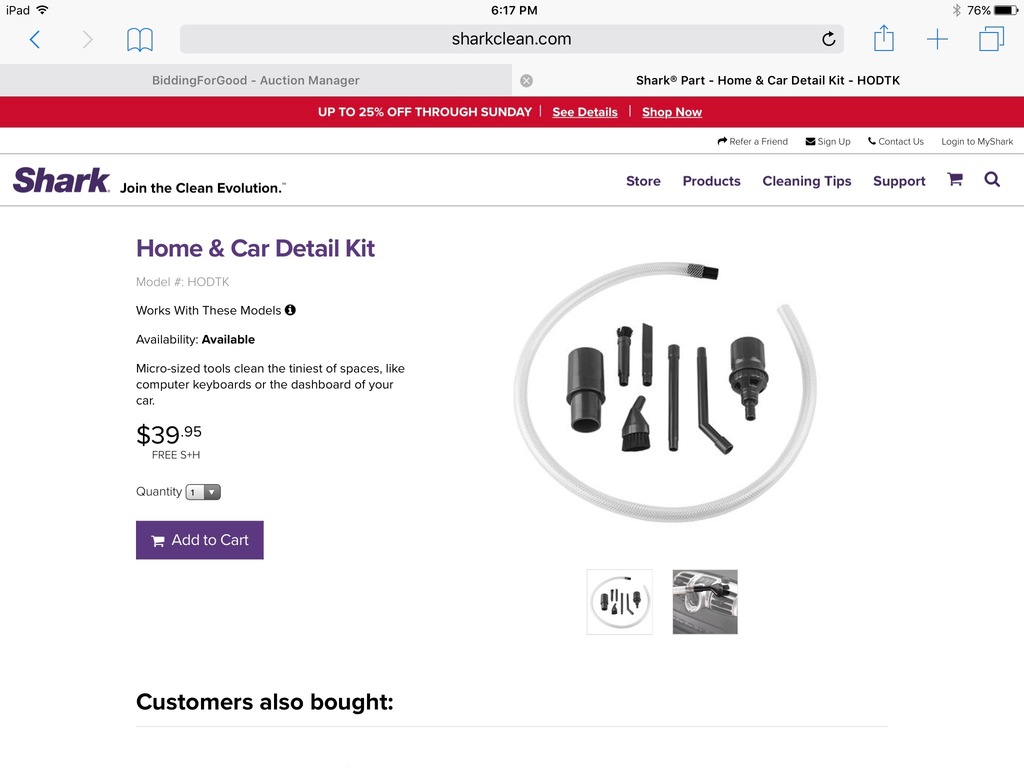Open the shopping cart icon in the Shark header
This screenshot has width=1024, height=768.
955,180
